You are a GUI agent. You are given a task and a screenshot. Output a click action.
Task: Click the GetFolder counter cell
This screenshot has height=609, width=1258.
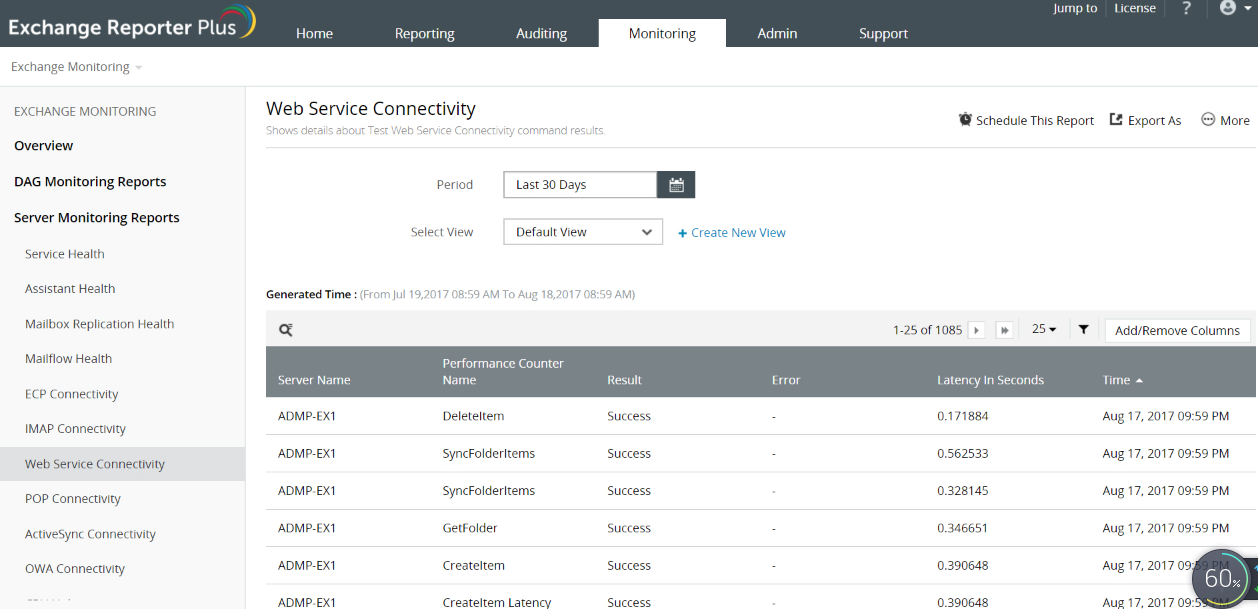pyautogui.click(x=470, y=528)
